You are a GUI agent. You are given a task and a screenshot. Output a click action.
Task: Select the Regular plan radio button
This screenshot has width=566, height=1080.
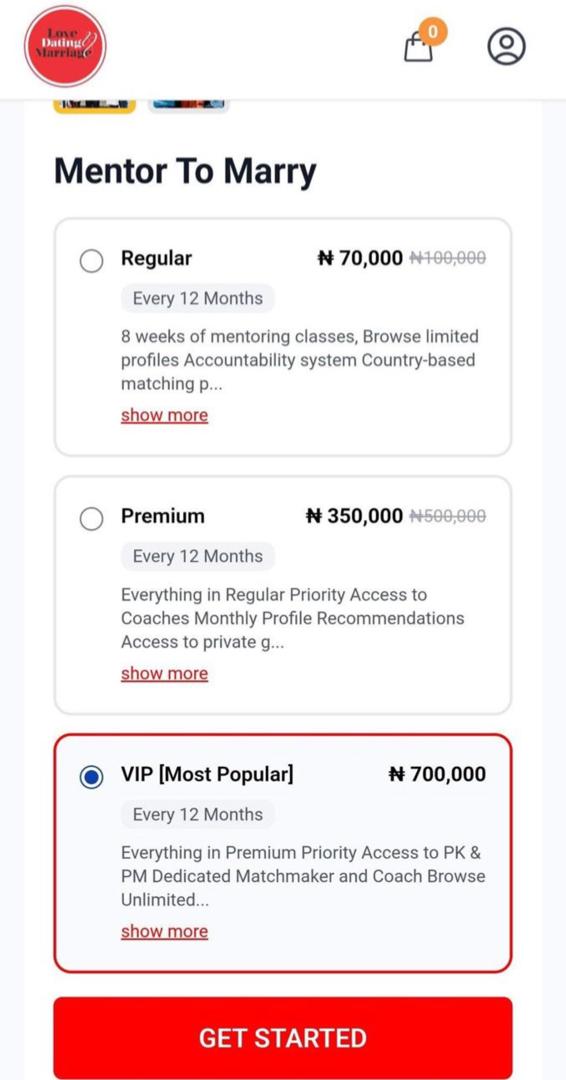point(91,261)
